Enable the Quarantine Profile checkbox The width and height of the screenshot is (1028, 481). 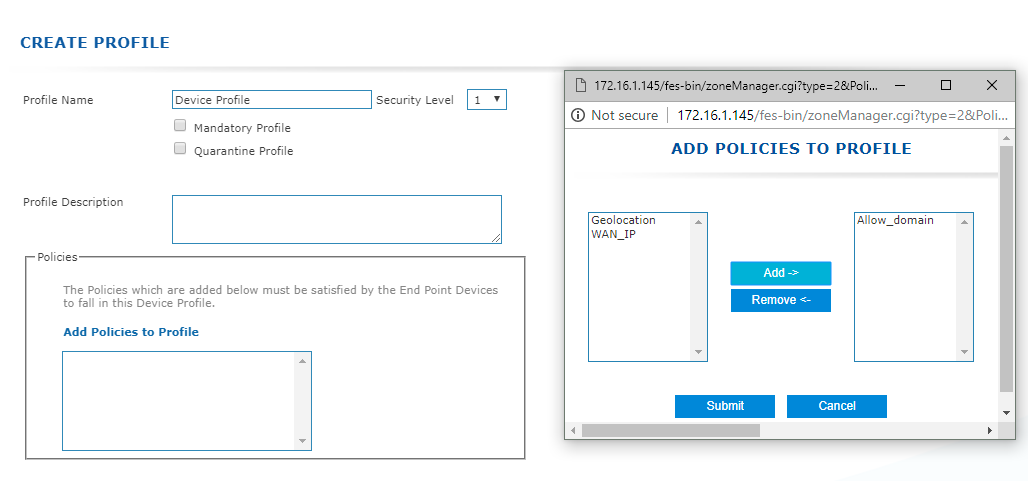pos(180,149)
